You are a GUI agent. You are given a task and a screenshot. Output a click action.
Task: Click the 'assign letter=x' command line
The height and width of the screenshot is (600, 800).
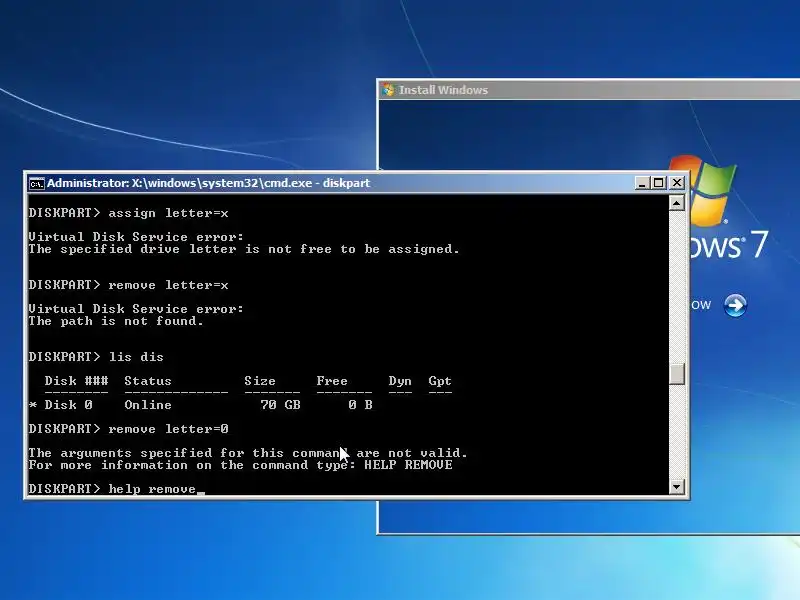129,213
